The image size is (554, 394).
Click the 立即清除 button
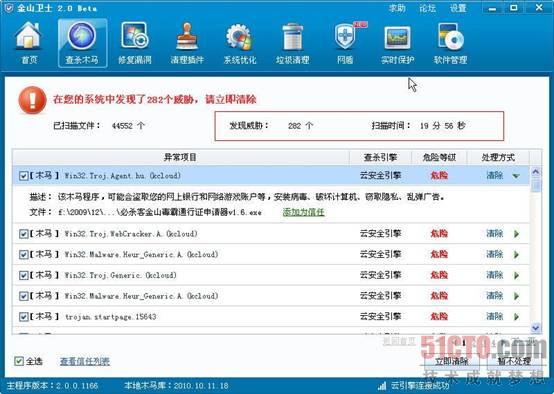tap(452, 361)
